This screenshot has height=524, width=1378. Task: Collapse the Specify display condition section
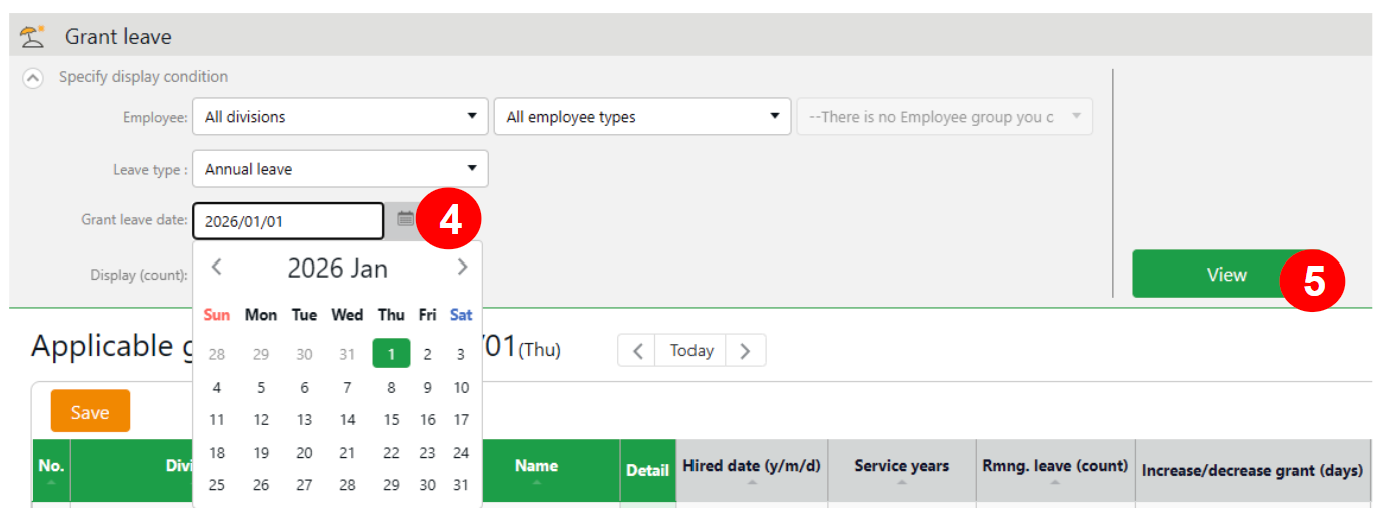click(x=33, y=78)
